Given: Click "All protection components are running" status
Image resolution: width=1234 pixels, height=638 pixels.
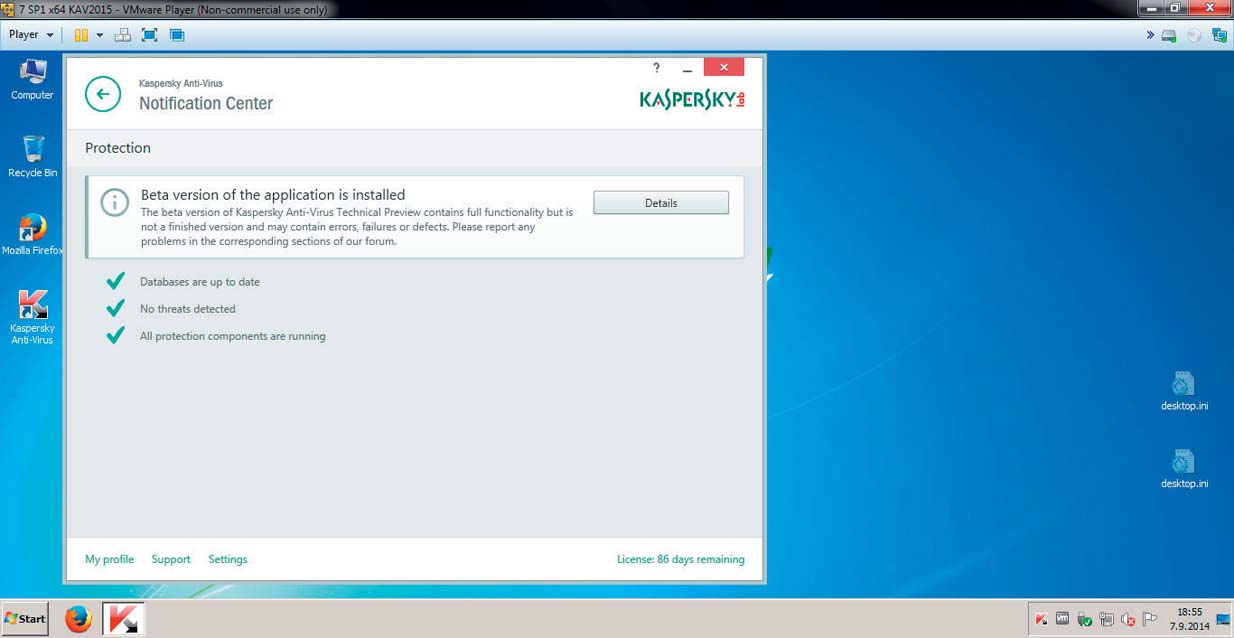Looking at the screenshot, I should click(233, 336).
